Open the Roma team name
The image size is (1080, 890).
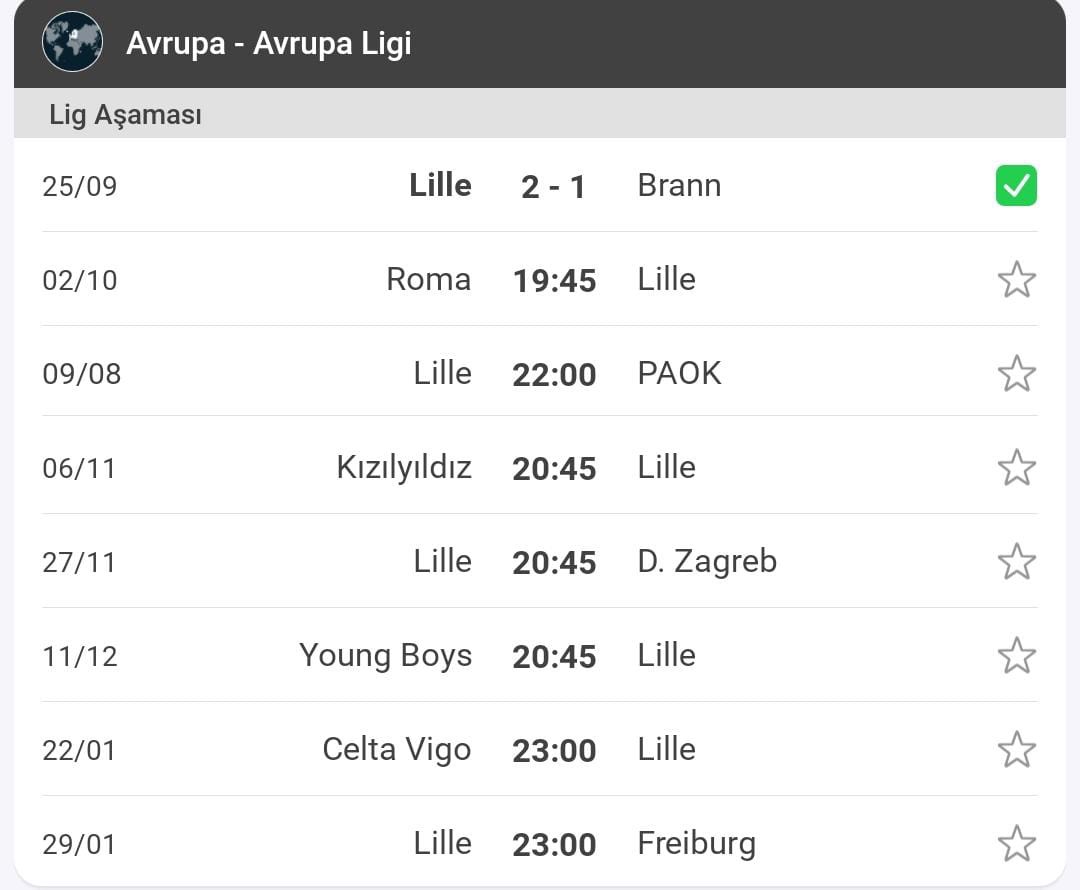click(x=428, y=280)
